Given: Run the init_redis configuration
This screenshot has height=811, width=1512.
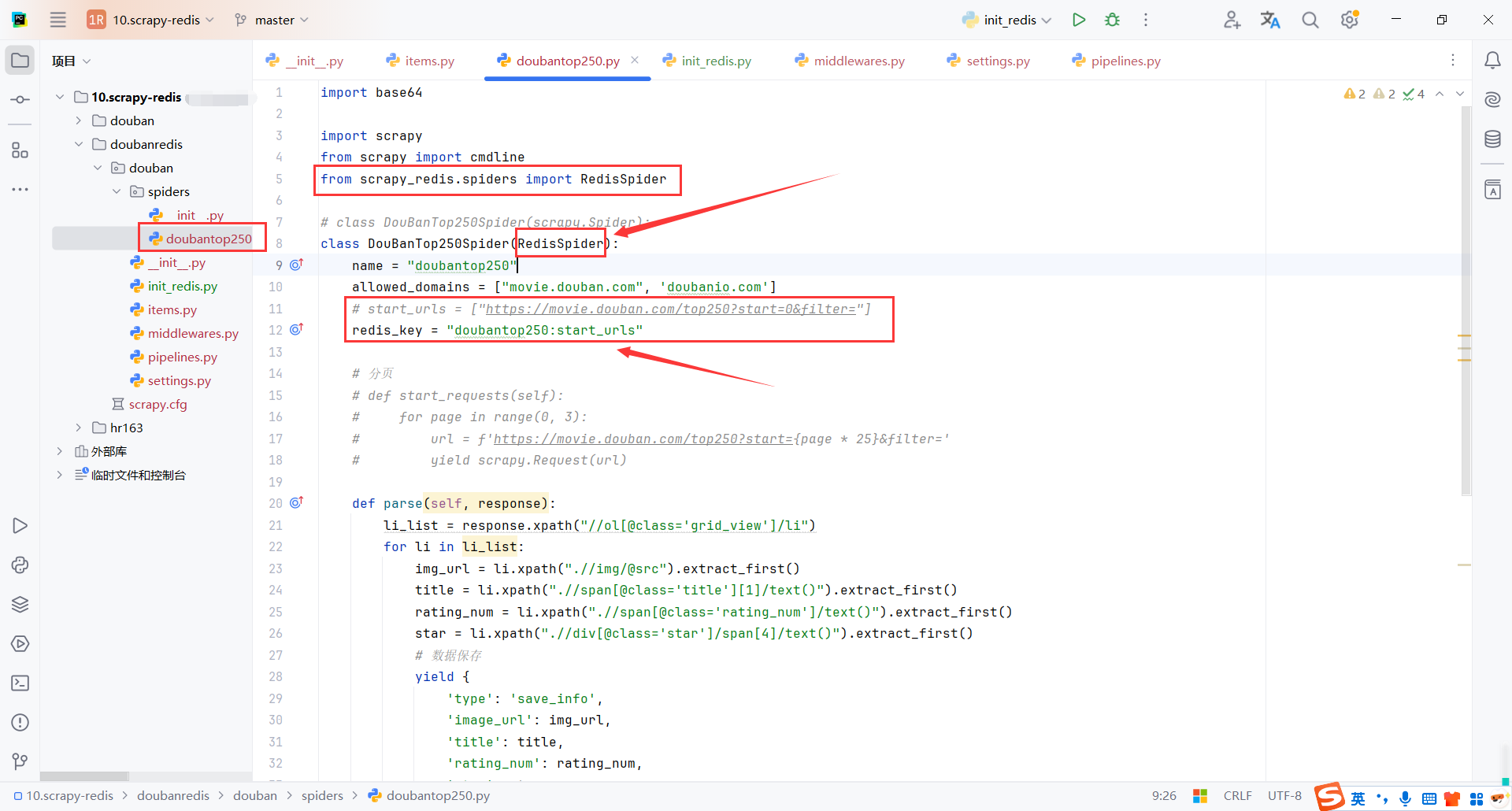Looking at the screenshot, I should point(1079,20).
